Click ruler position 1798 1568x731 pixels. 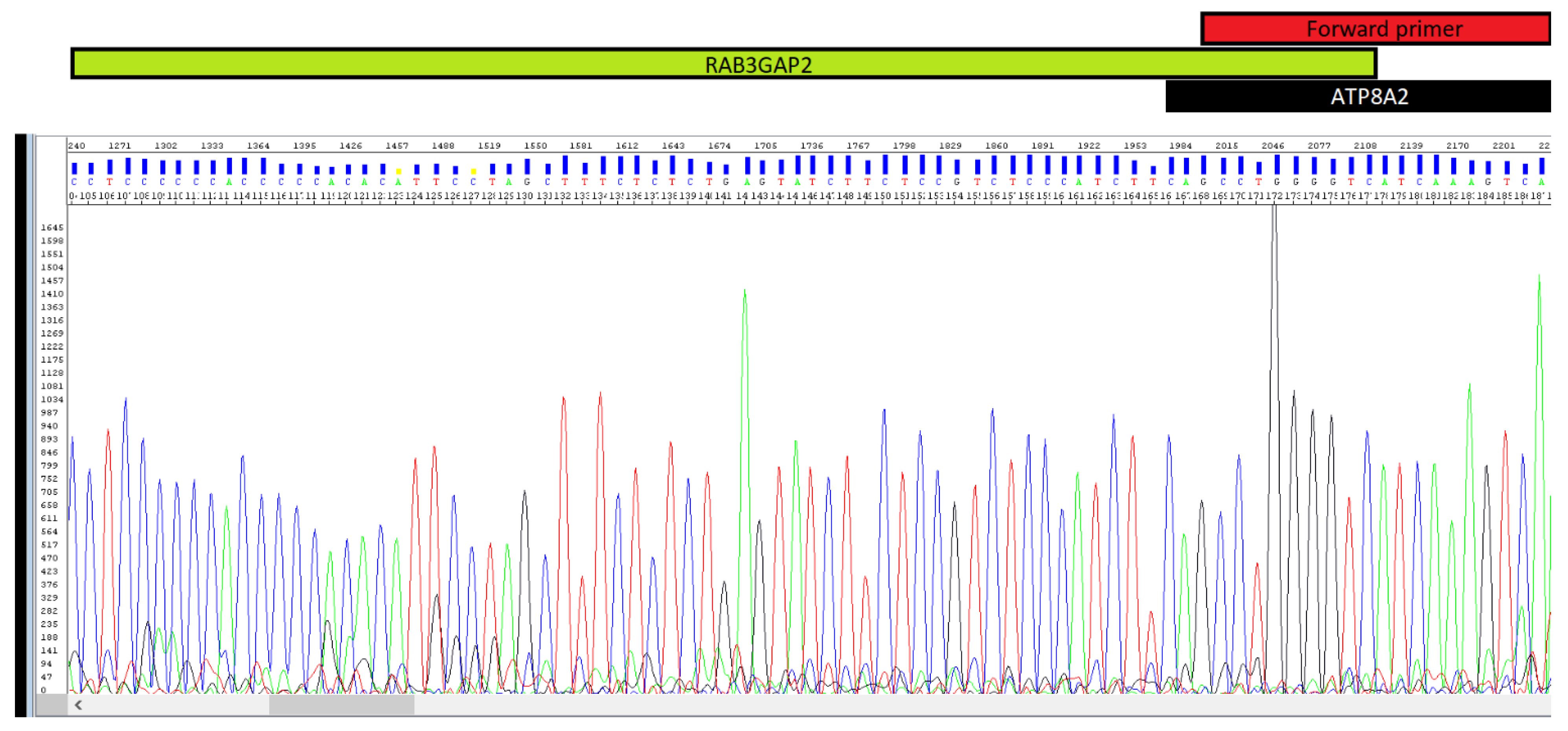point(904,145)
